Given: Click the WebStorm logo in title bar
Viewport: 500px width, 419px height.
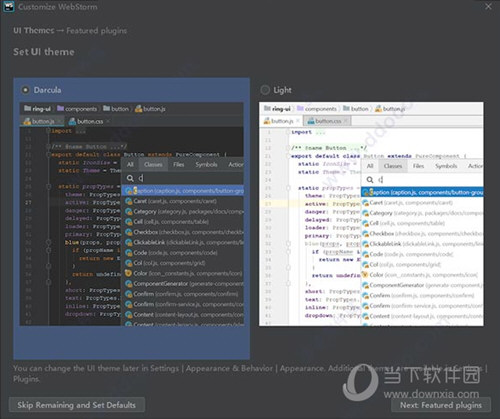Looking at the screenshot, I should coord(8,7).
